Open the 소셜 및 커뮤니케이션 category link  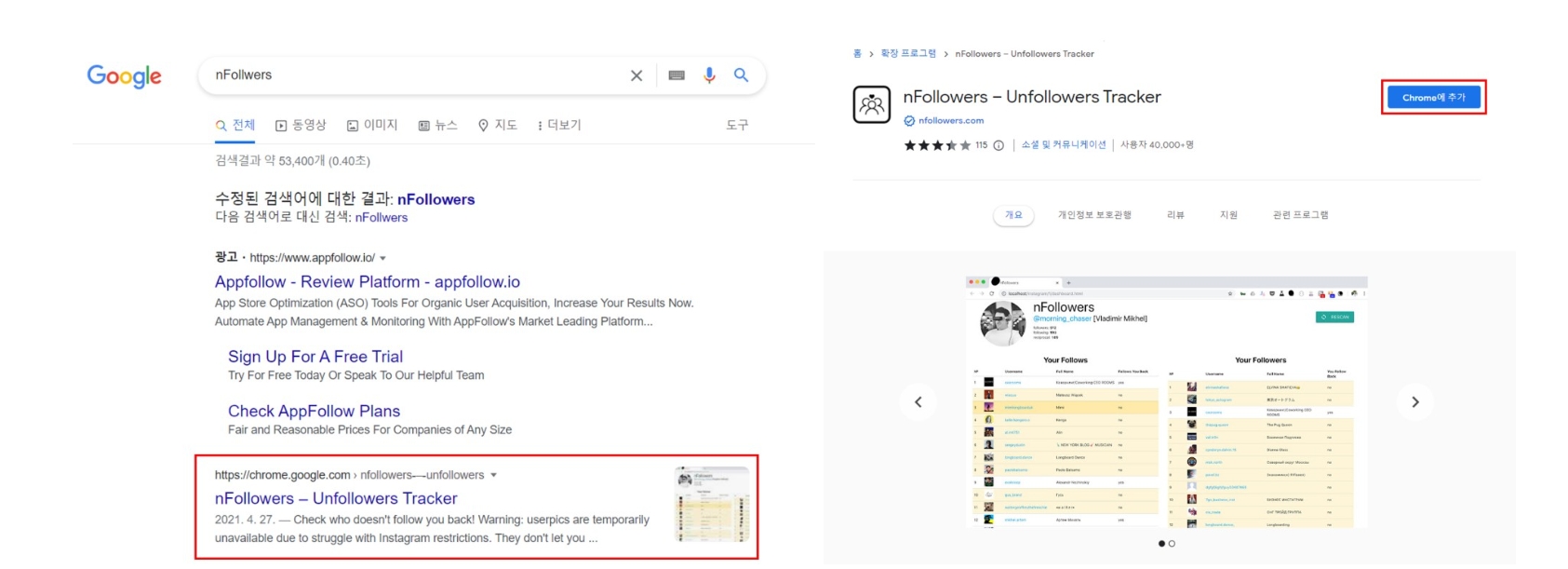pos(1064,145)
